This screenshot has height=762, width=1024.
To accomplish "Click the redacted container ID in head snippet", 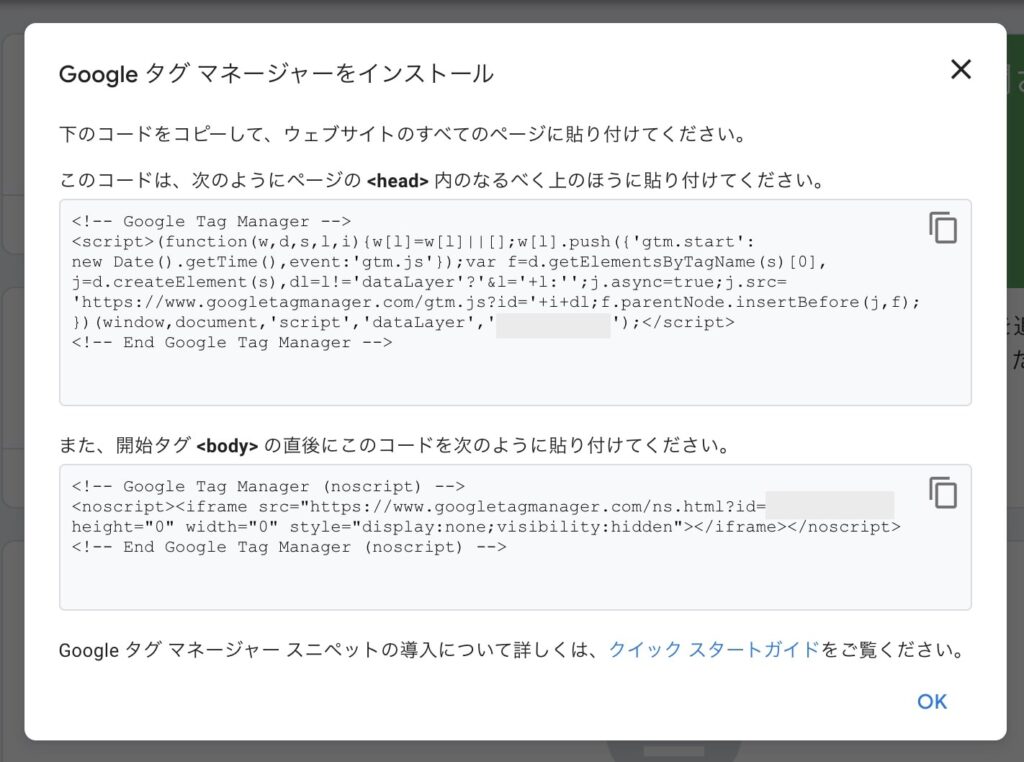I will (x=553, y=325).
